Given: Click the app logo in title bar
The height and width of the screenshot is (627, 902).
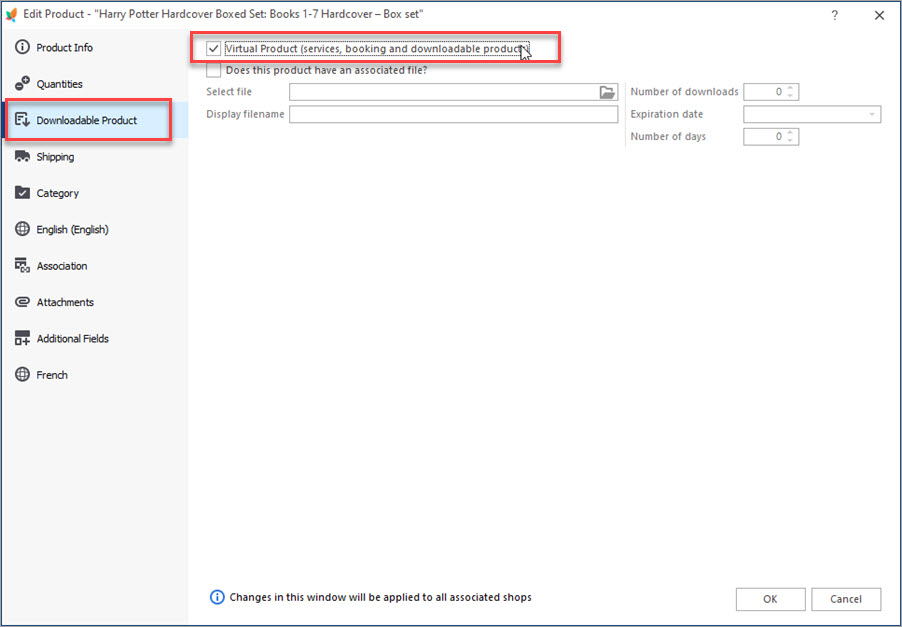Looking at the screenshot, I should point(12,14).
